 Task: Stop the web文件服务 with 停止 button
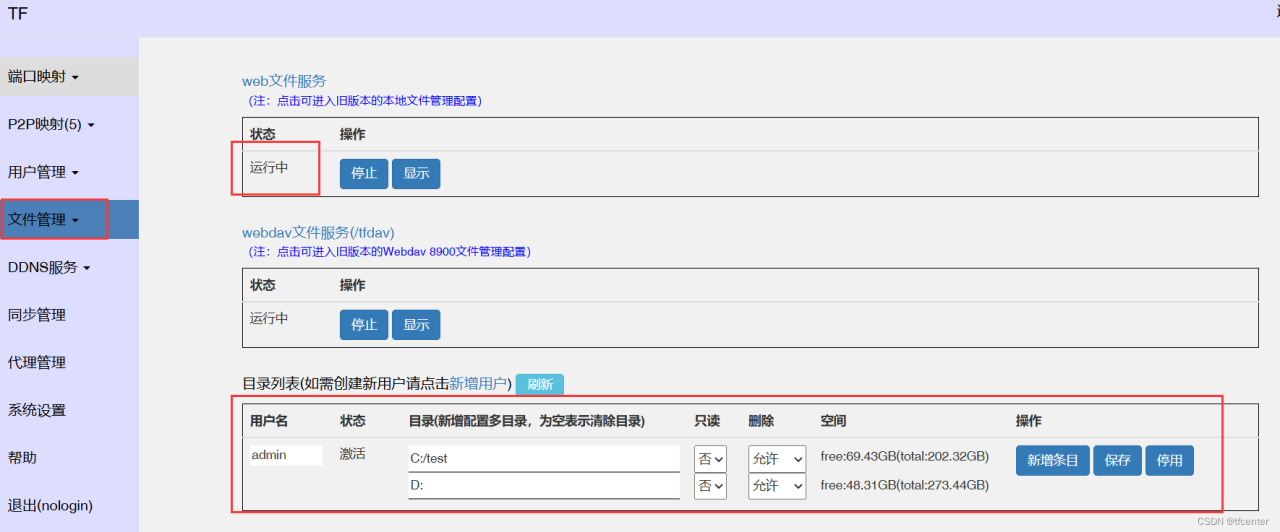point(364,173)
